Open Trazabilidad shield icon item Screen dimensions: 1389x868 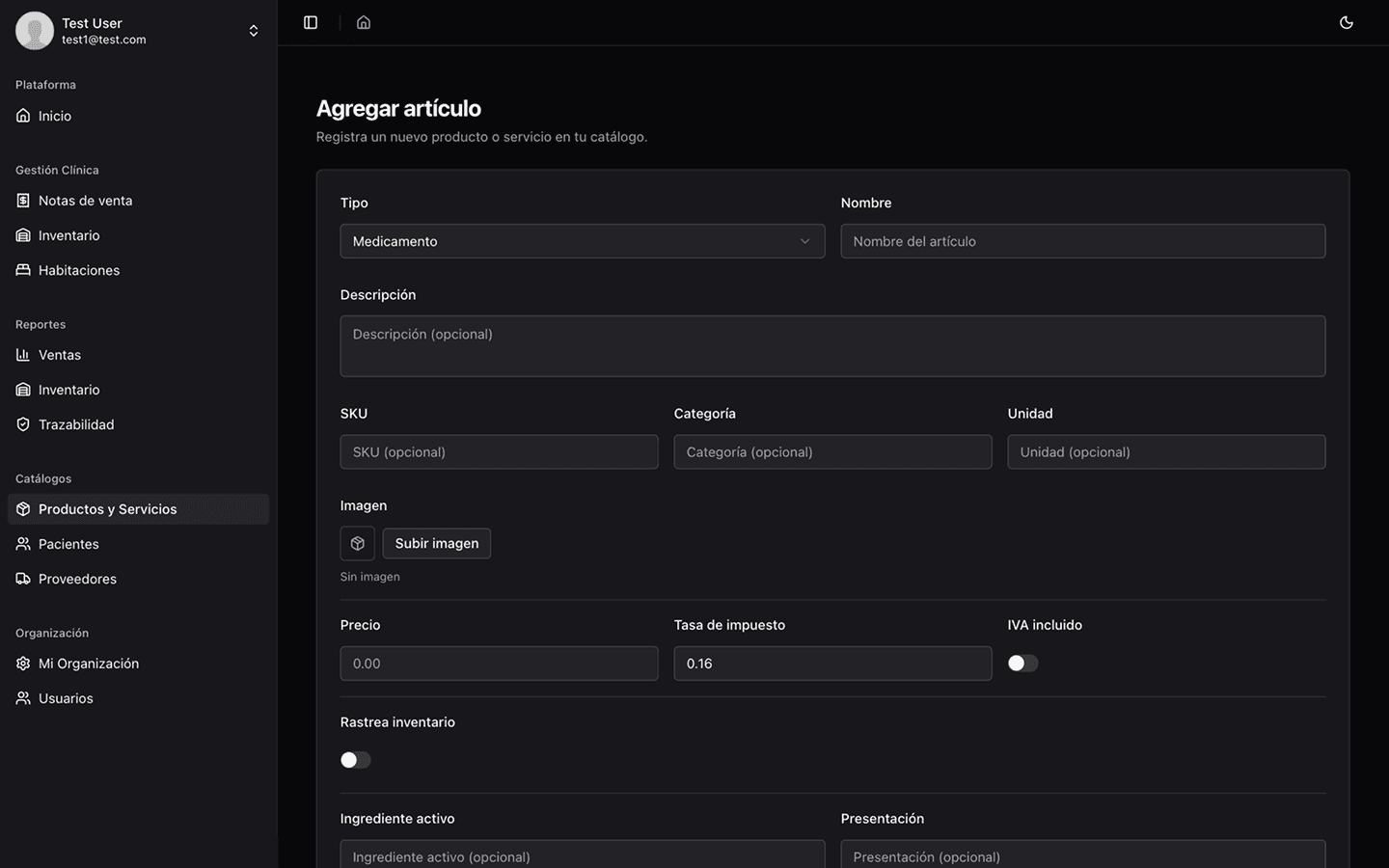coord(76,424)
